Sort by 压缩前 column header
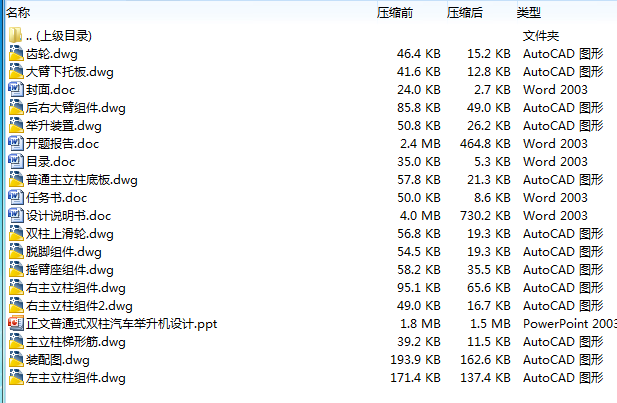 tap(395, 13)
